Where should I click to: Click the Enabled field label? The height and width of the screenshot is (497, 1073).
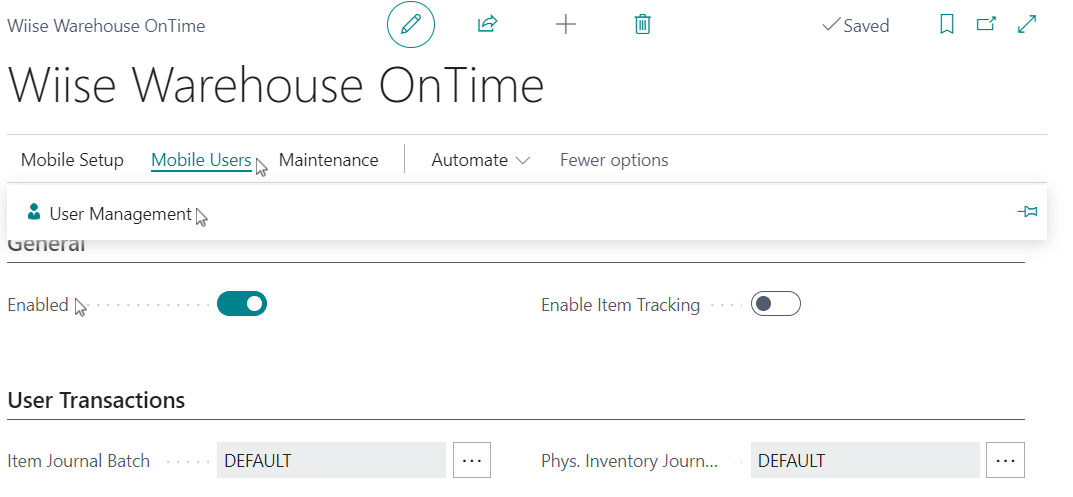pyautogui.click(x=38, y=305)
